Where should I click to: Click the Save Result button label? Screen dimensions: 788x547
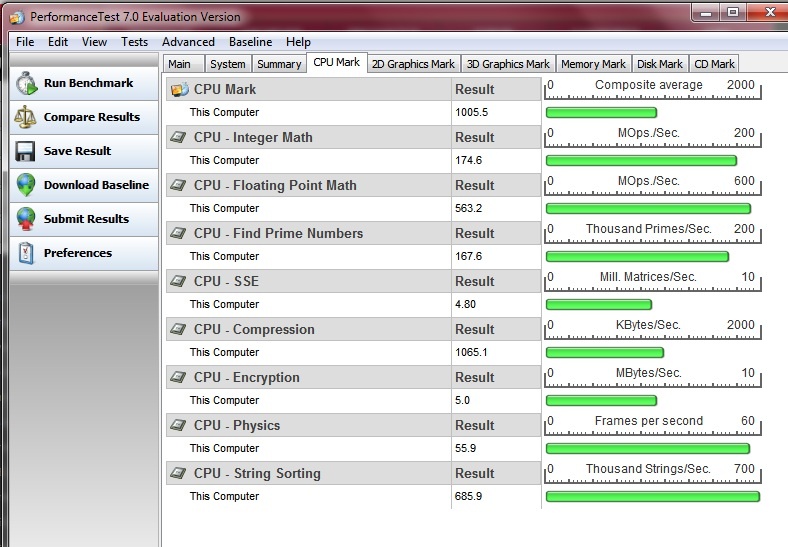pos(77,151)
